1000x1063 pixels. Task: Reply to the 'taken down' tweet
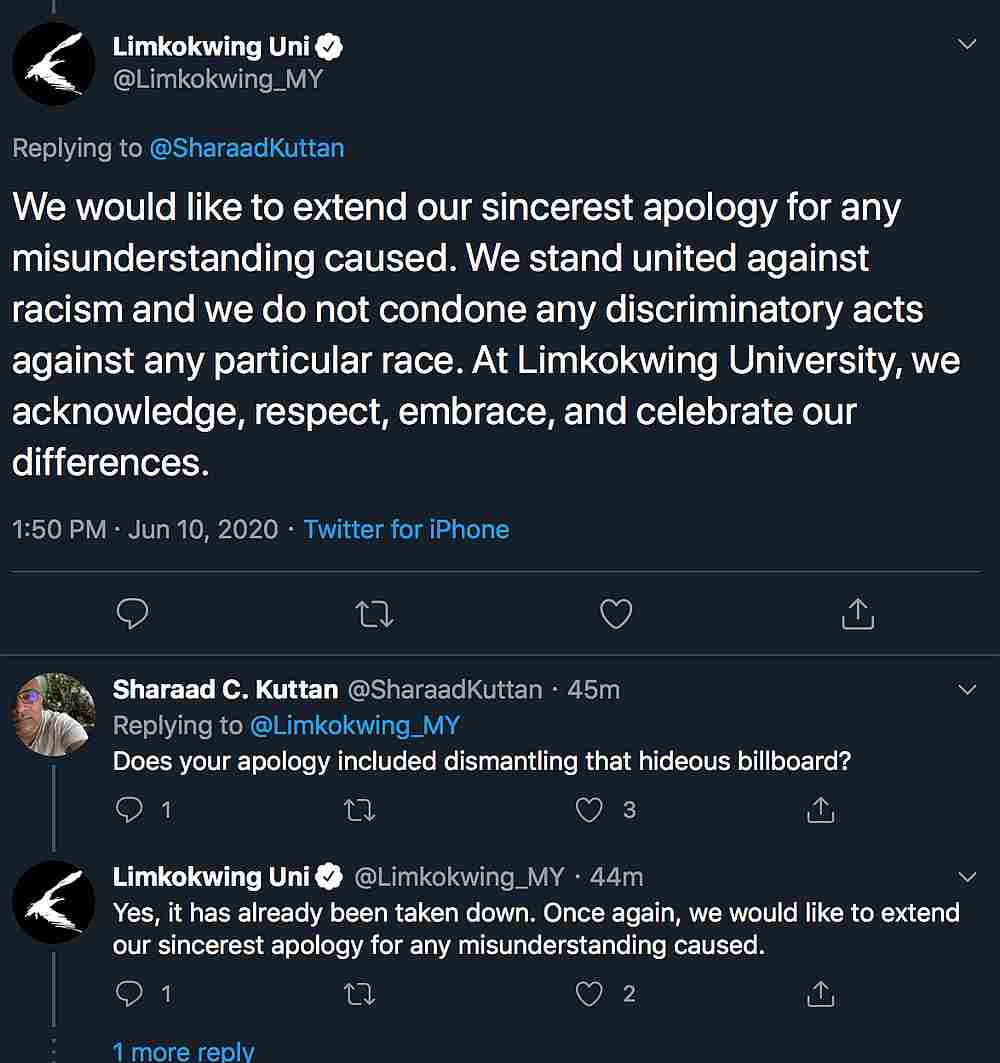(x=130, y=994)
